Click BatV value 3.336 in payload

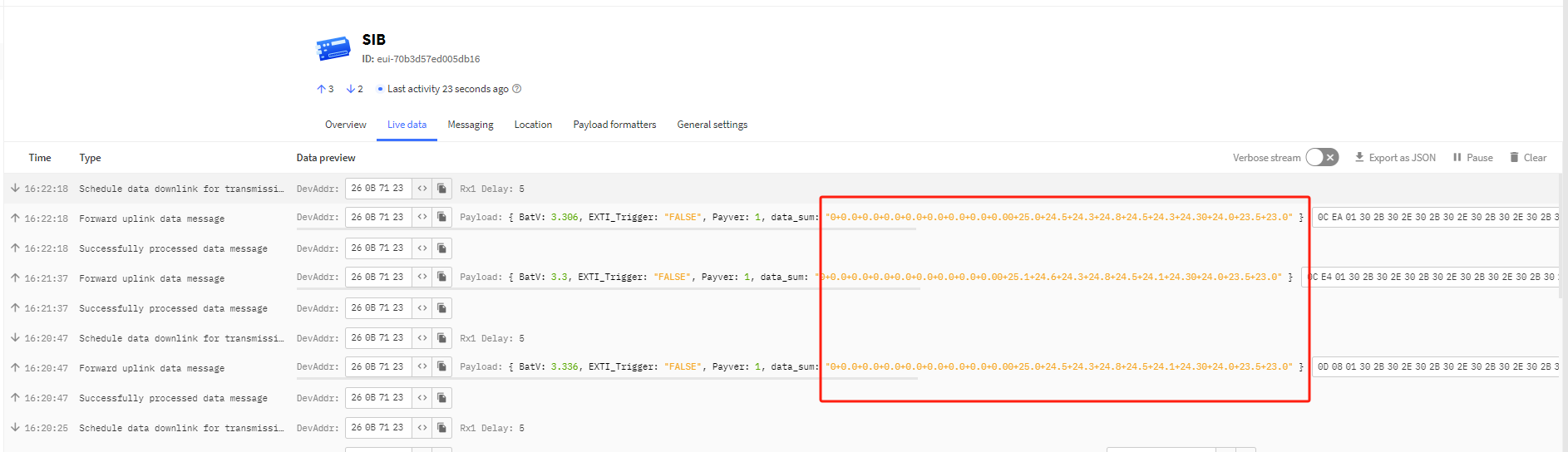click(565, 367)
